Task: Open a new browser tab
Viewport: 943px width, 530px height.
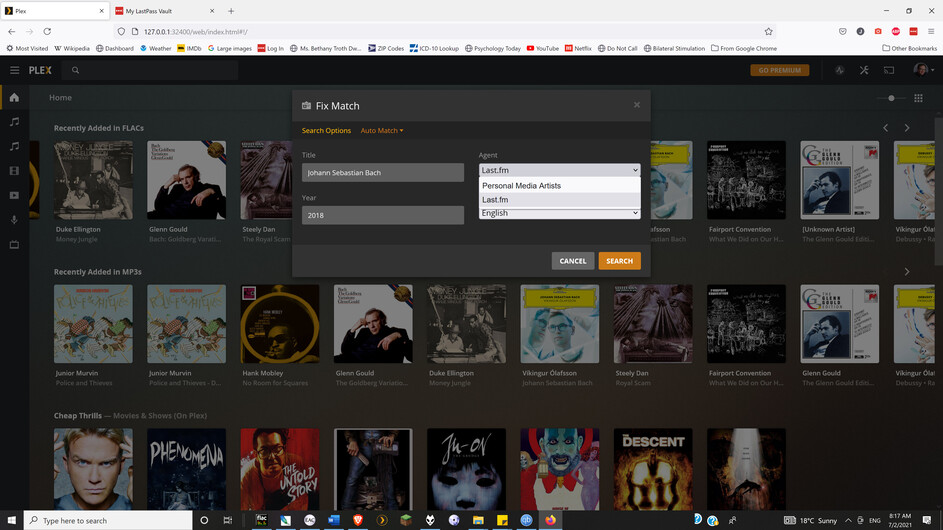Action: [231, 11]
